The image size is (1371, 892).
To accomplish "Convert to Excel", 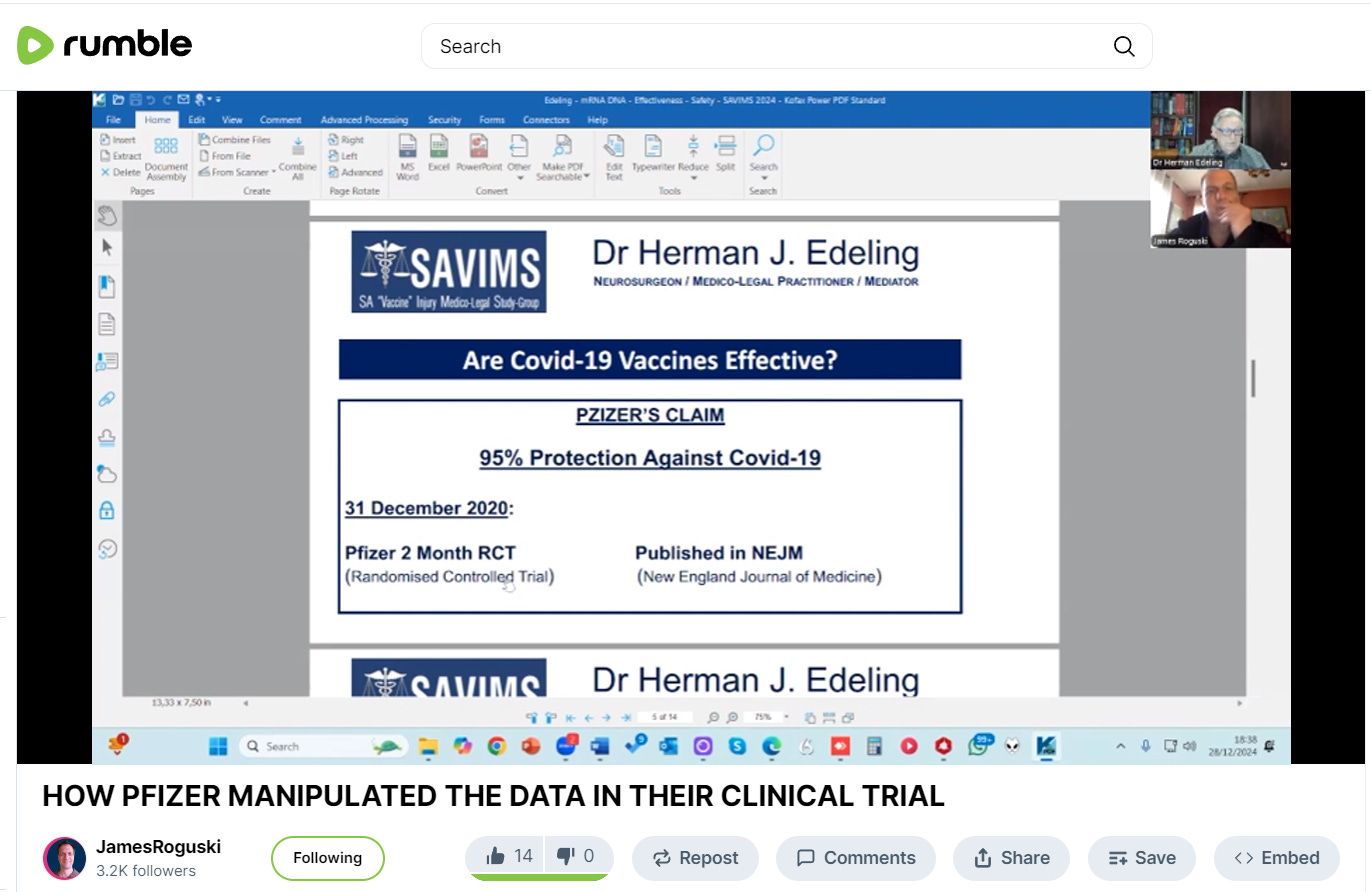I will tap(439, 152).
